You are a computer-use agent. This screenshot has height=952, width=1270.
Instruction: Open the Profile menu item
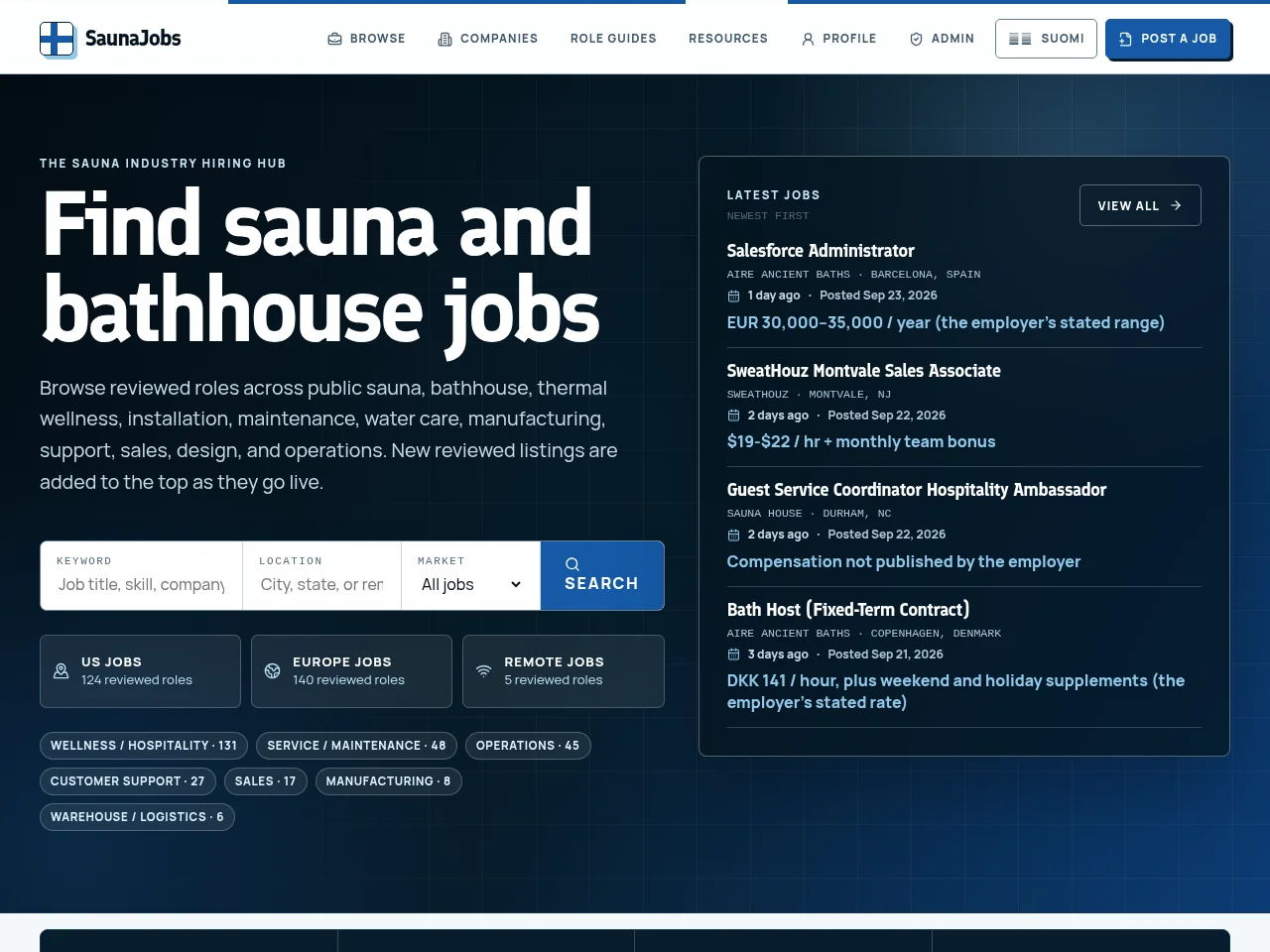(x=838, y=39)
